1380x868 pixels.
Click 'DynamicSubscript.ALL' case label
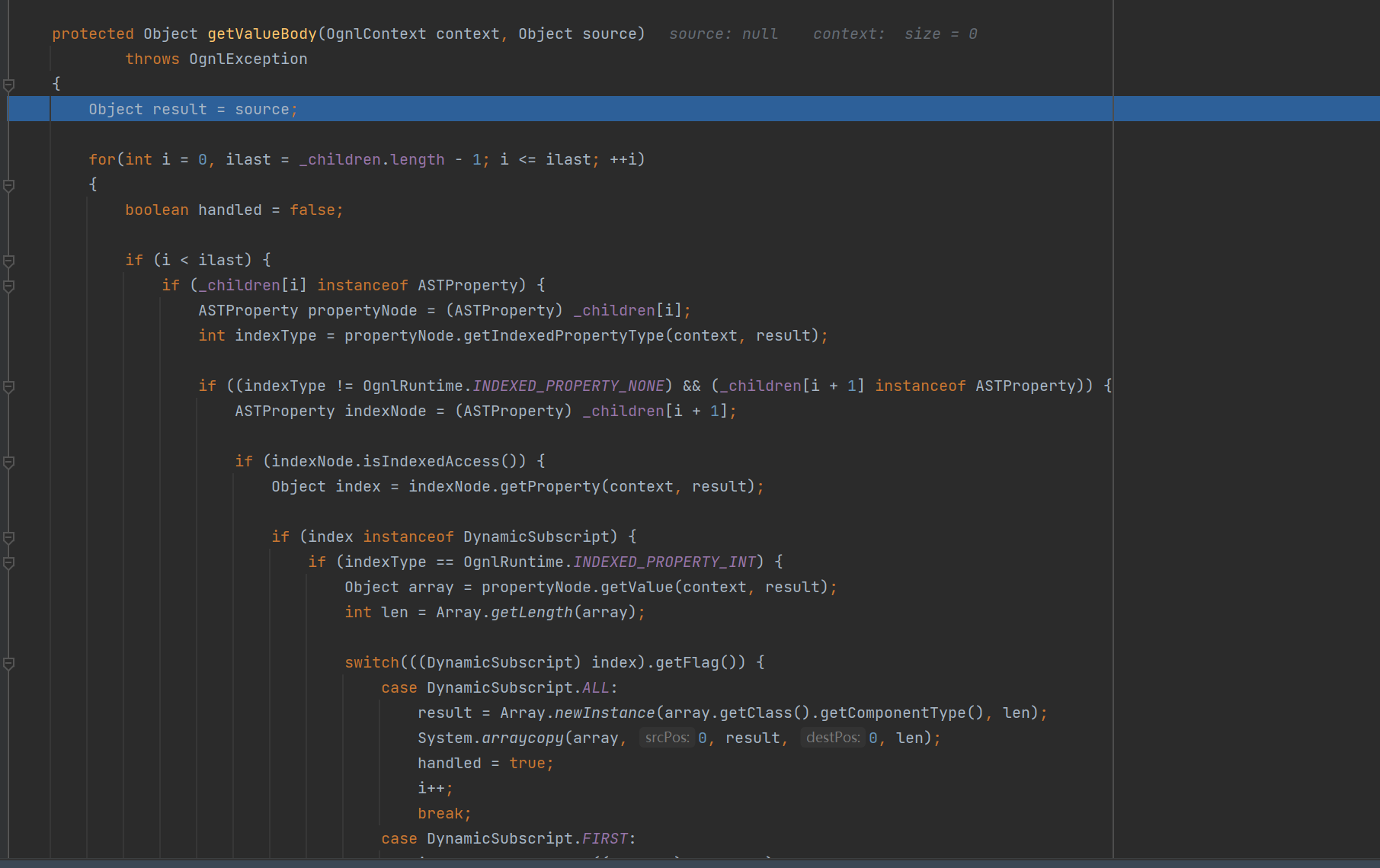pyautogui.click(x=518, y=687)
